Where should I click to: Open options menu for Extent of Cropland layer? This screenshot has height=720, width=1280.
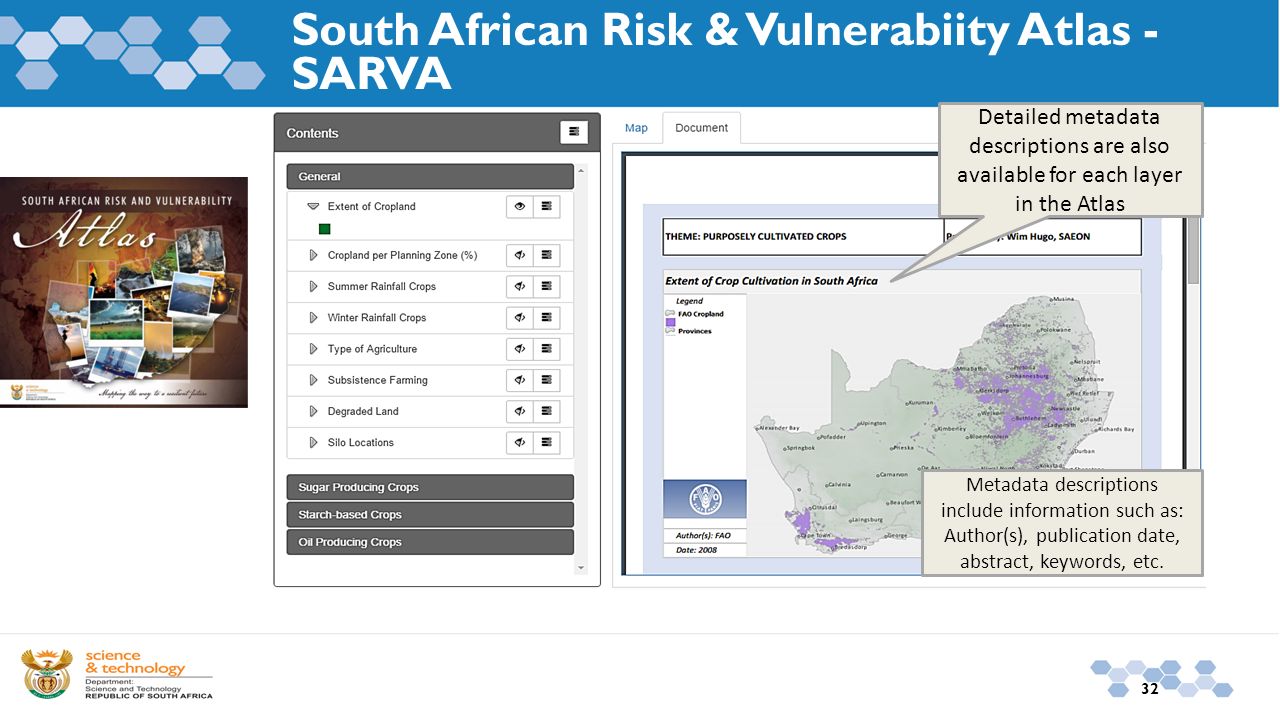click(547, 206)
